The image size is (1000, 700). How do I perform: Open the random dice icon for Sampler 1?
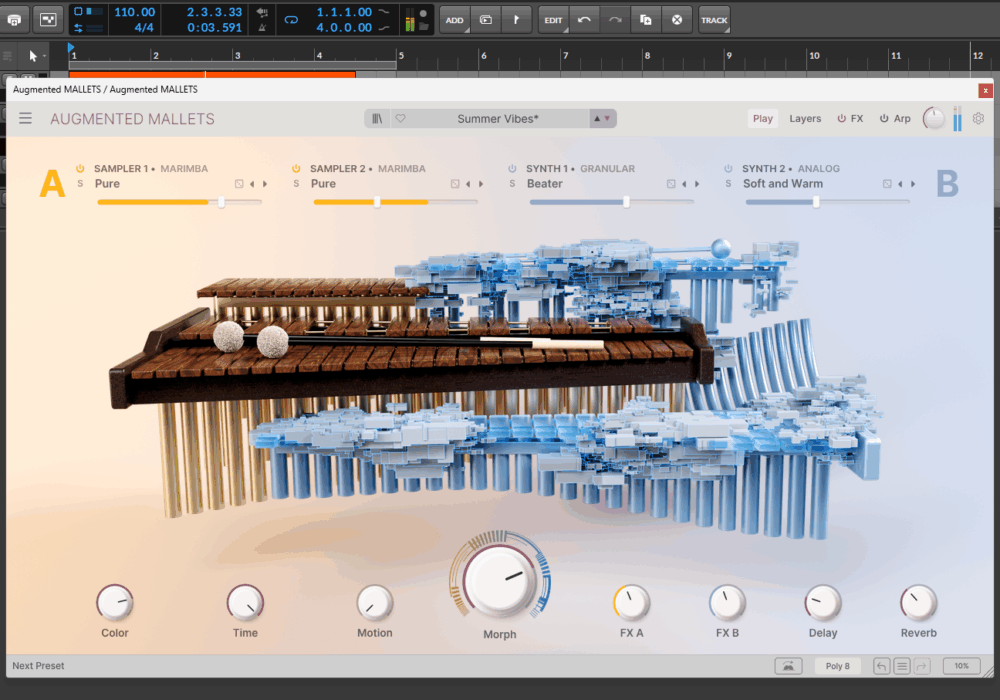[x=239, y=184]
